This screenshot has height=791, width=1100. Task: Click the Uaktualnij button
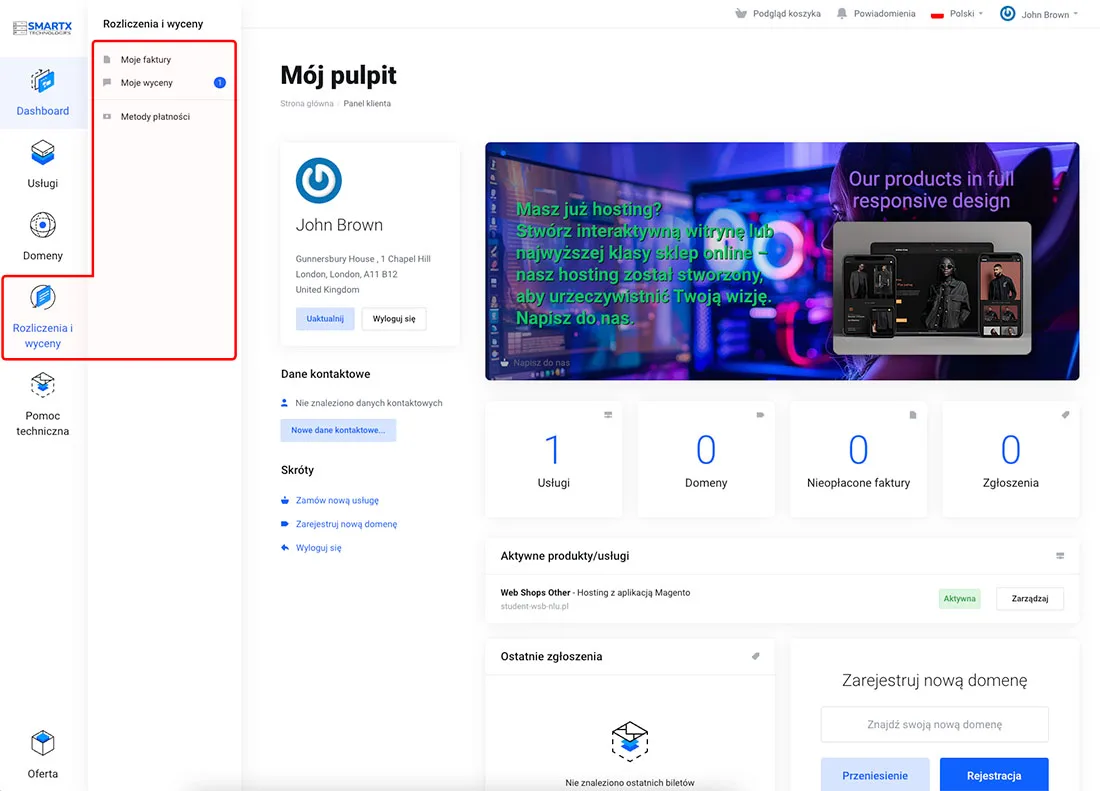[x=325, y=318]
